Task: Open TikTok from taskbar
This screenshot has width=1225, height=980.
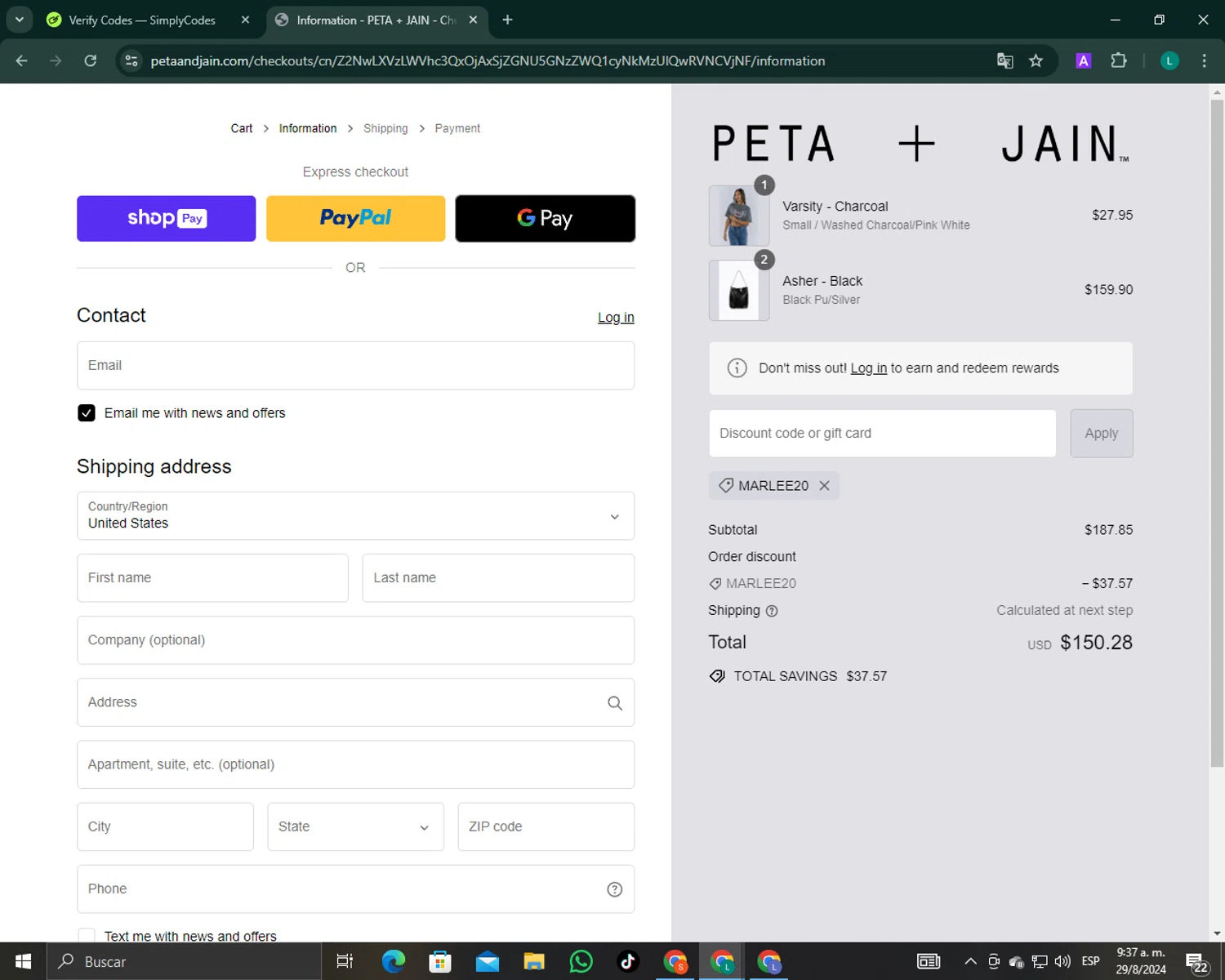Action: [x=628, y=961]
